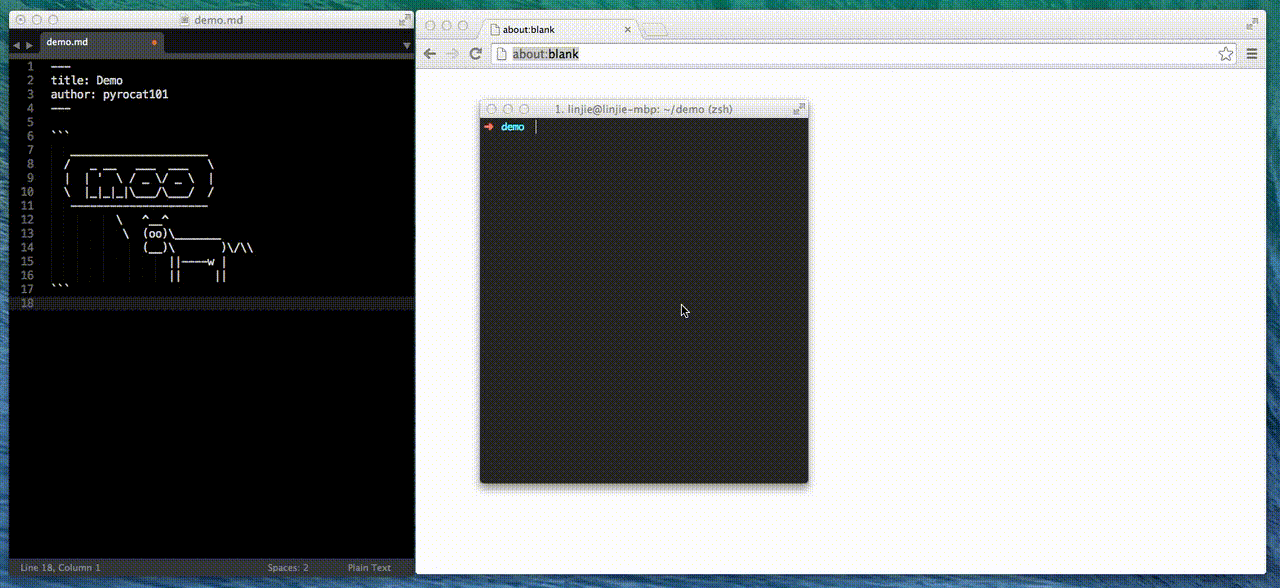This screenshot has height=588, width=1280.
Task: Click the demo.md document icon in title bar
Action: [185, 20]
